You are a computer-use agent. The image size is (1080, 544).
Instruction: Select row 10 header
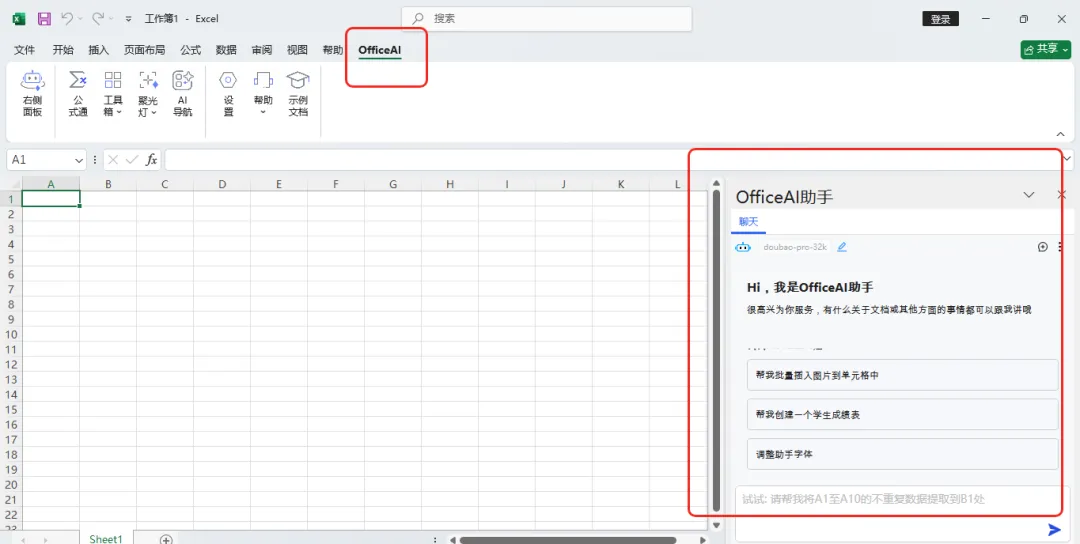(x=11, y=335)
